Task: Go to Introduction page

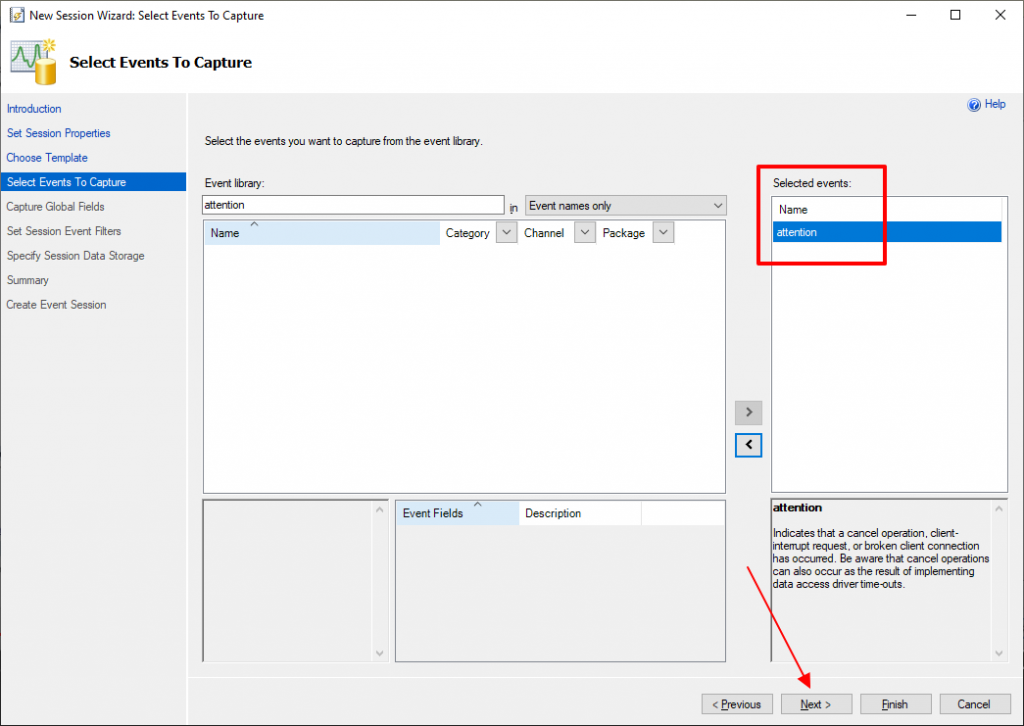Action: [x=34, y=108]
